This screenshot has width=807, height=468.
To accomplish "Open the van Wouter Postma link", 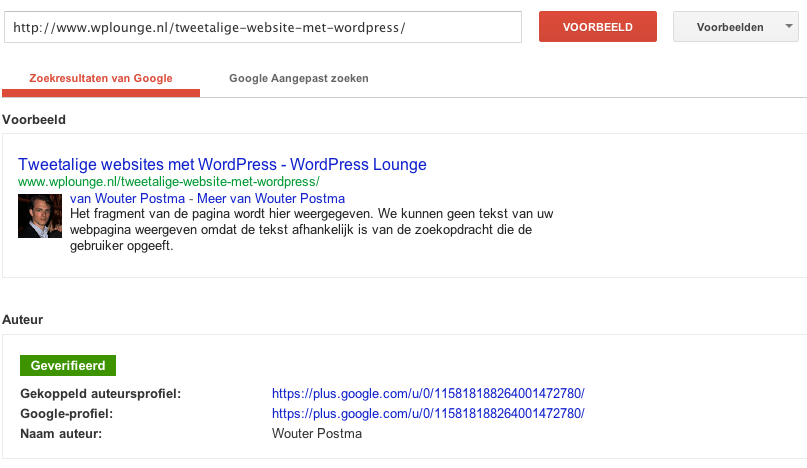I will click(x=127, y=198).
